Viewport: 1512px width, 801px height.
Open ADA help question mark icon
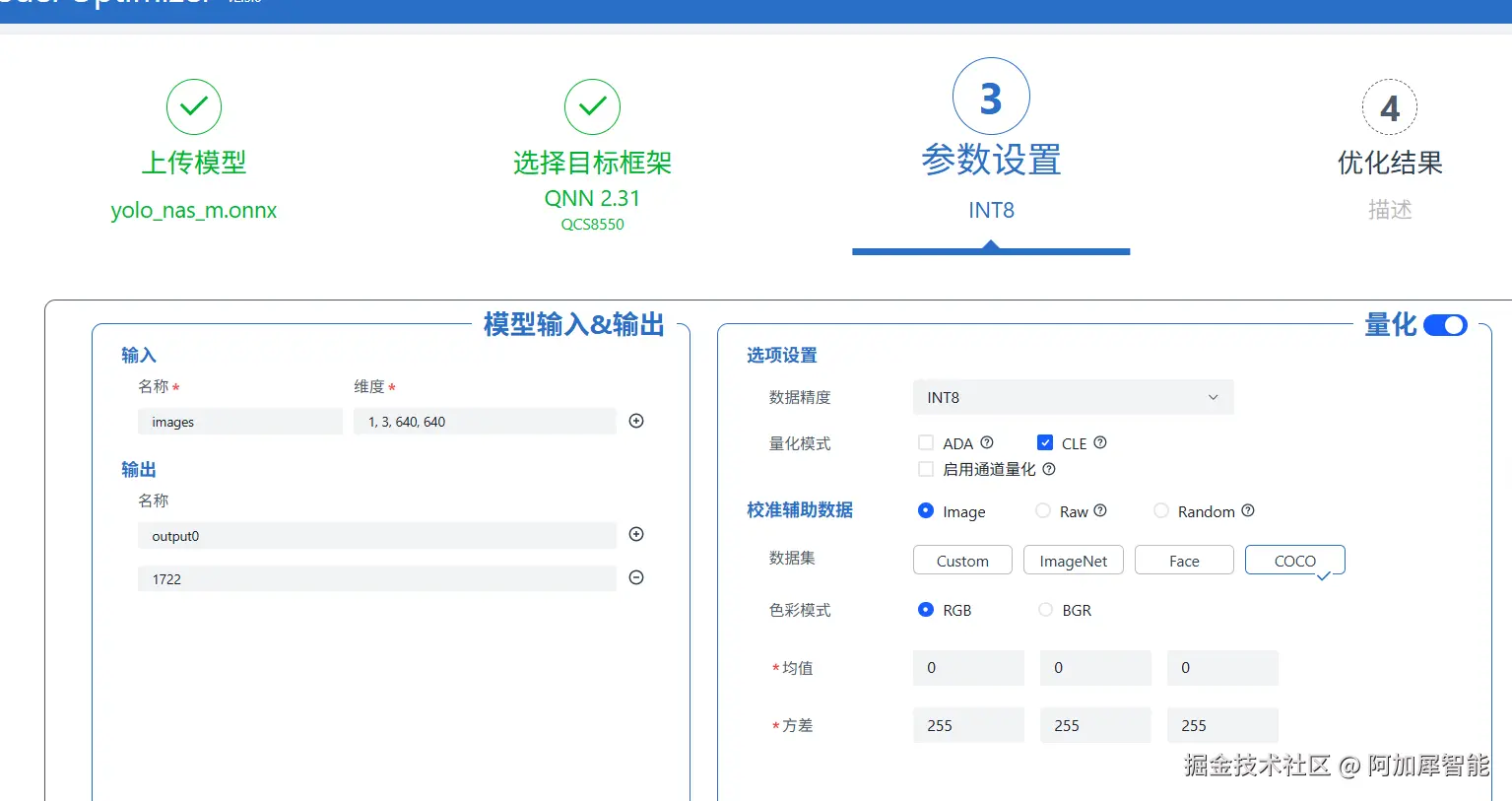tap(987, 442)
